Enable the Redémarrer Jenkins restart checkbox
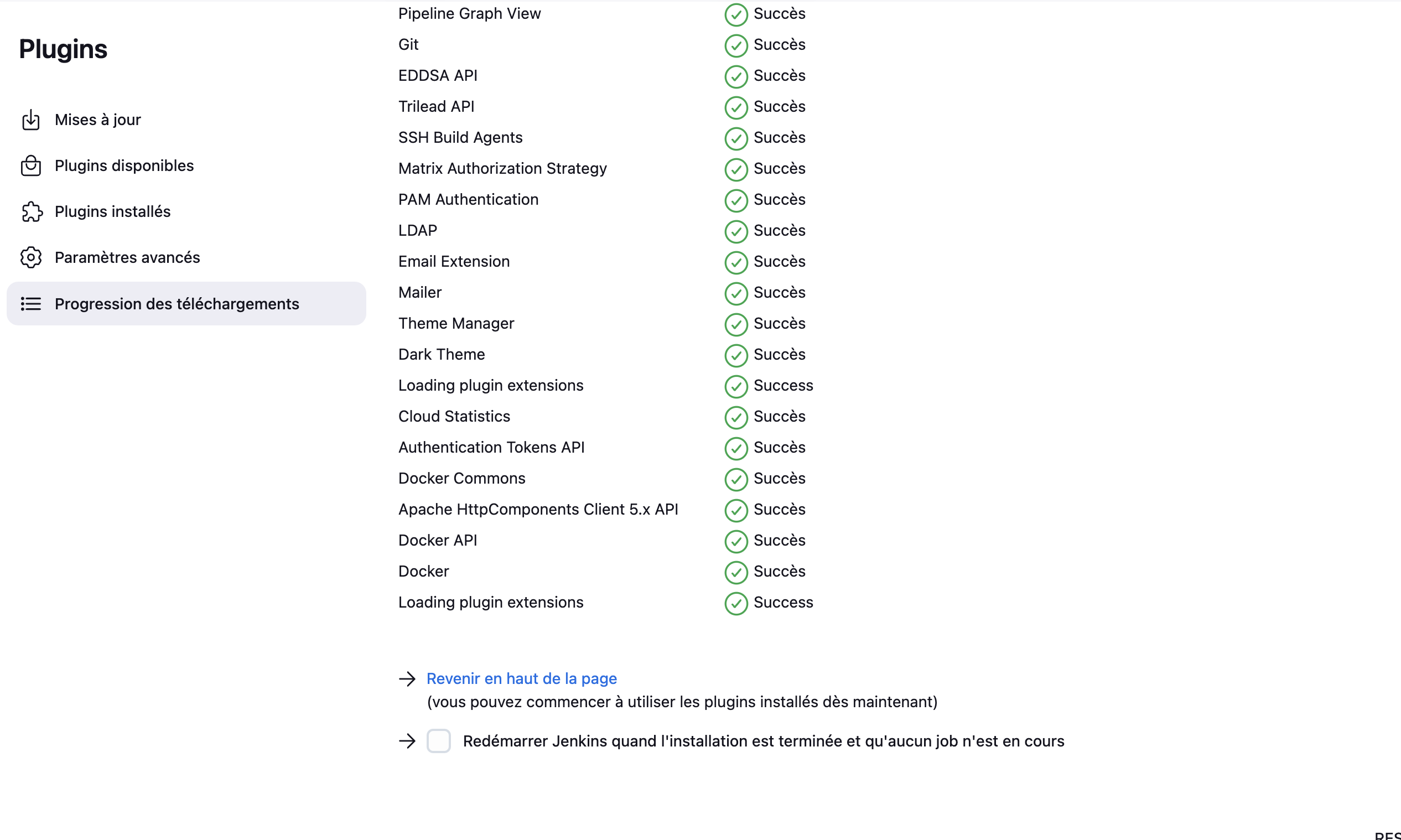The image size is (1401, 840). pos(439,741)
